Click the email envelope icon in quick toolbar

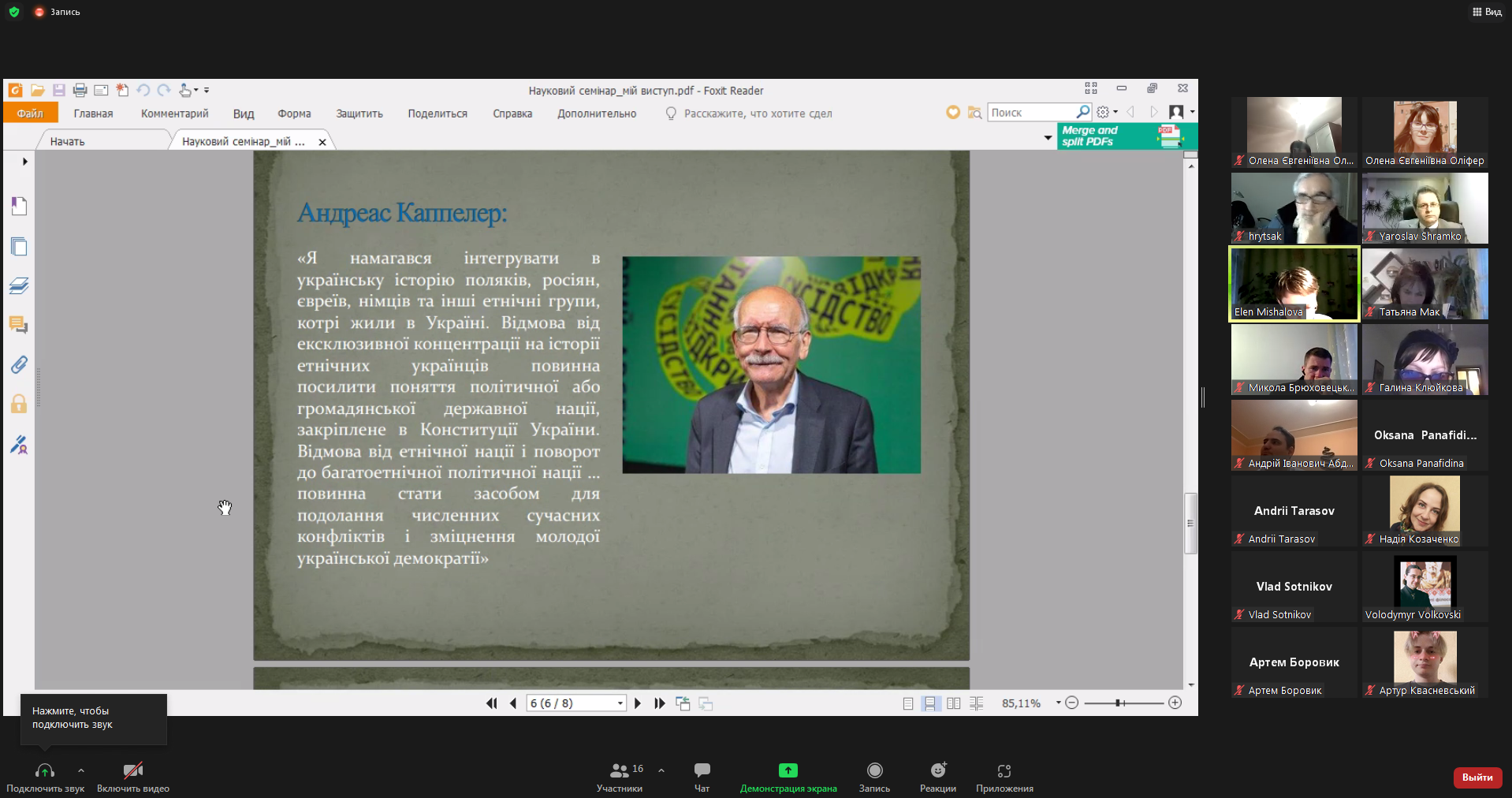(101, 91)
